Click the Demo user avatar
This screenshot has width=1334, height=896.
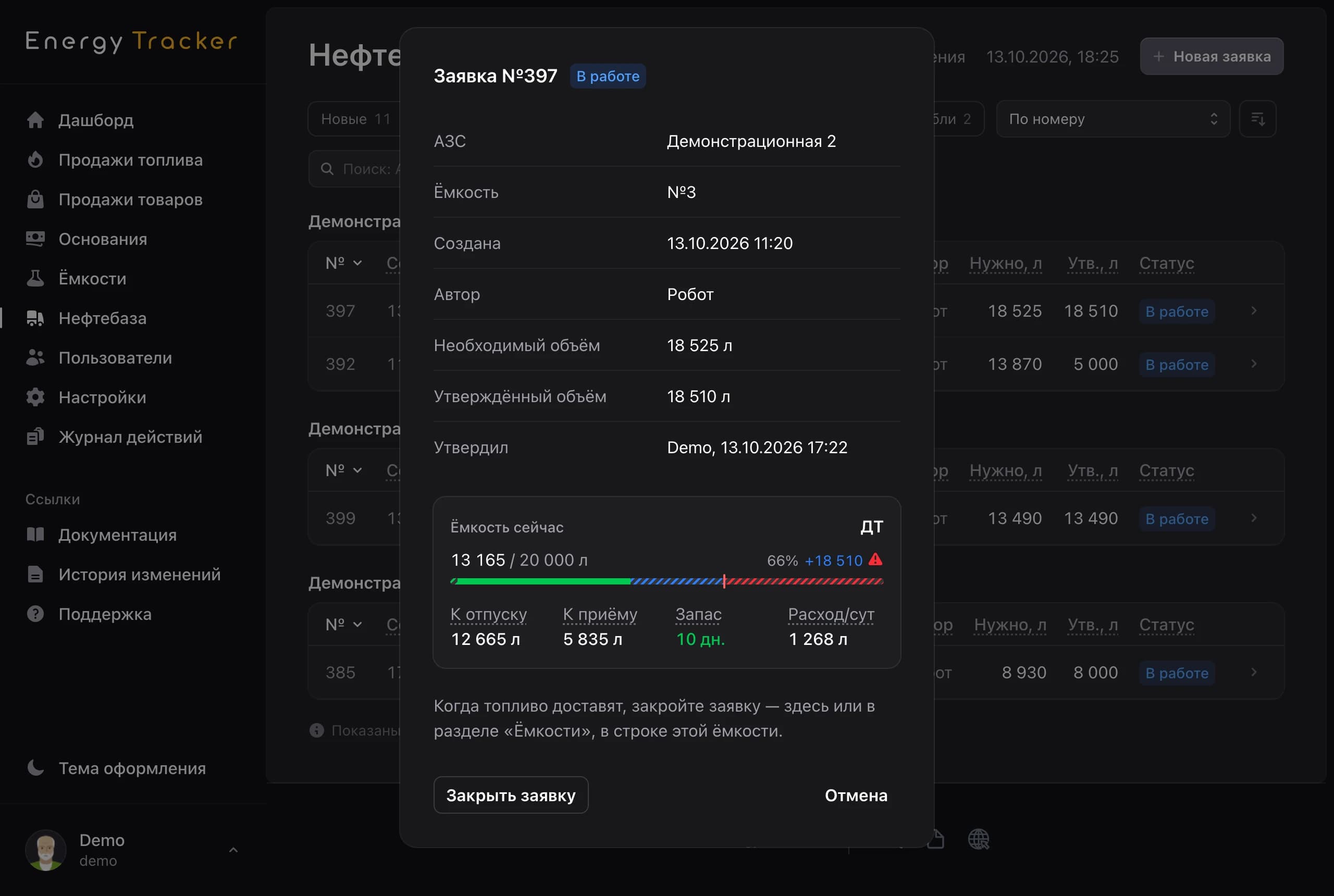46,850
